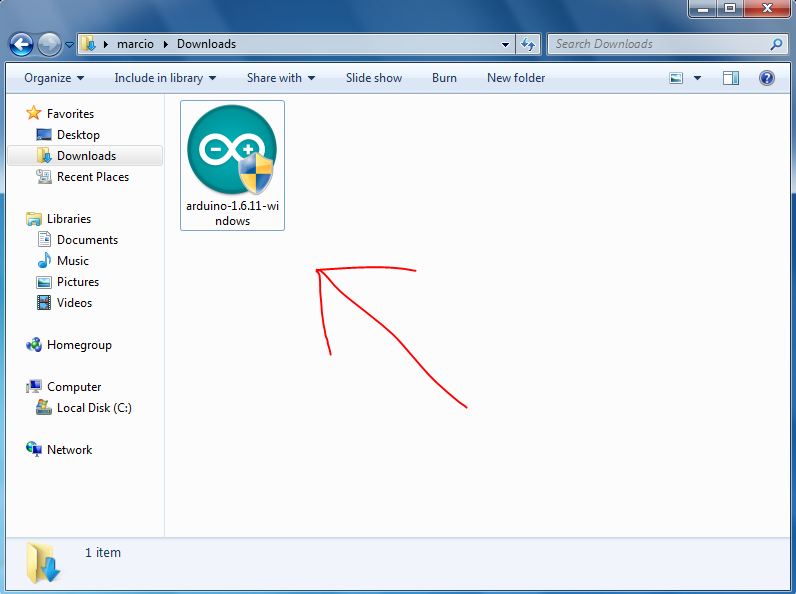796x594 pixels.
Task: Change the view with the view icon
Action: coord(676,78)
